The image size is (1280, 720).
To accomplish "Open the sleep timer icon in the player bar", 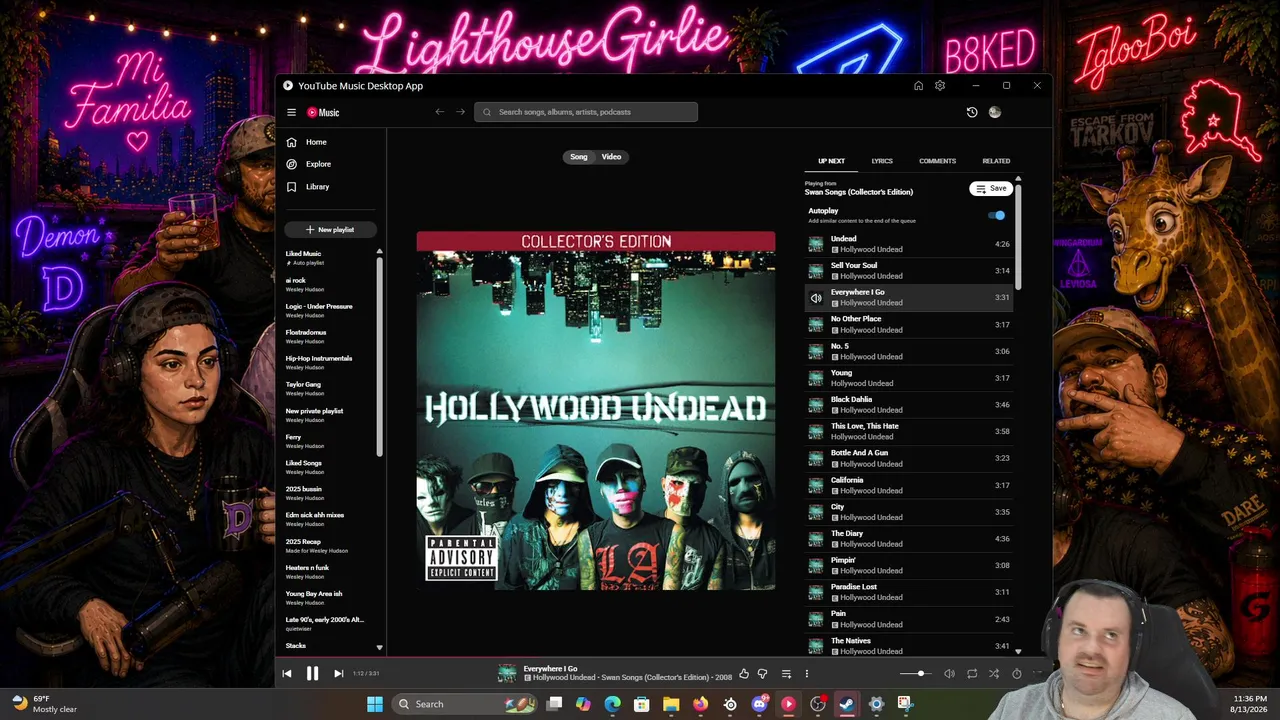I will (1016, 674).
